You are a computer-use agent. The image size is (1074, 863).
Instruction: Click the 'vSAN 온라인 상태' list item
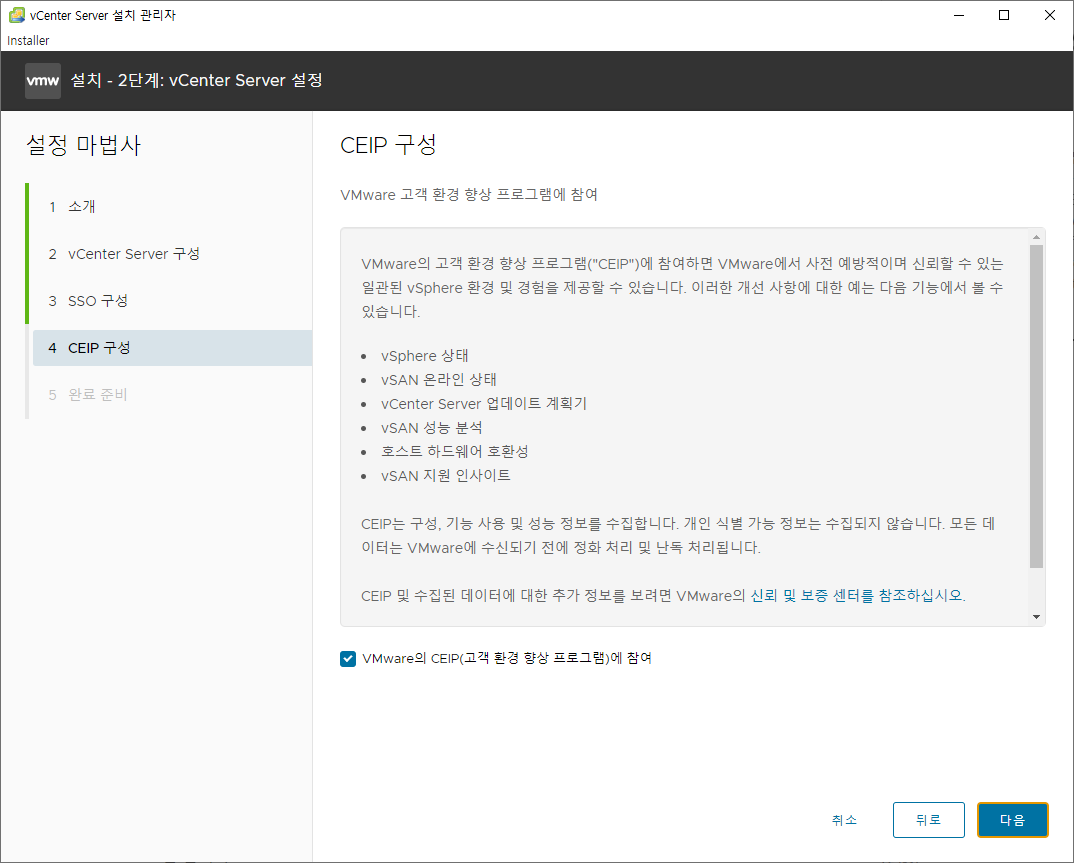click(439, 380)
